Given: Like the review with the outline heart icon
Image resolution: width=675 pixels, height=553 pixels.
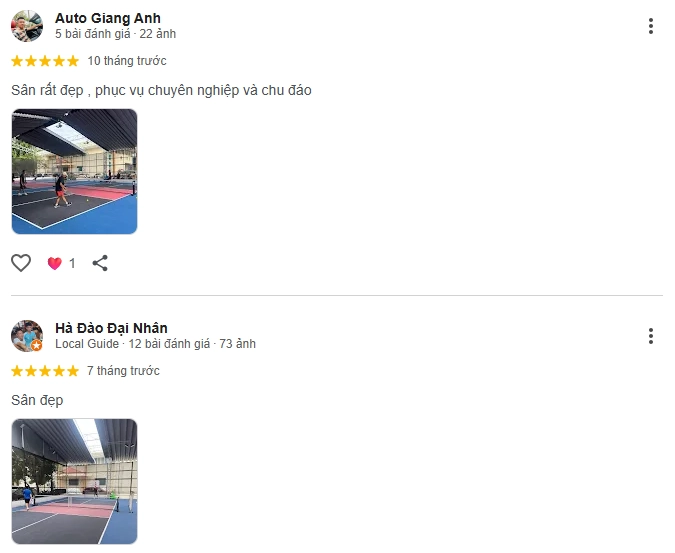Looking at the screenshot, I should pos(21,263).
